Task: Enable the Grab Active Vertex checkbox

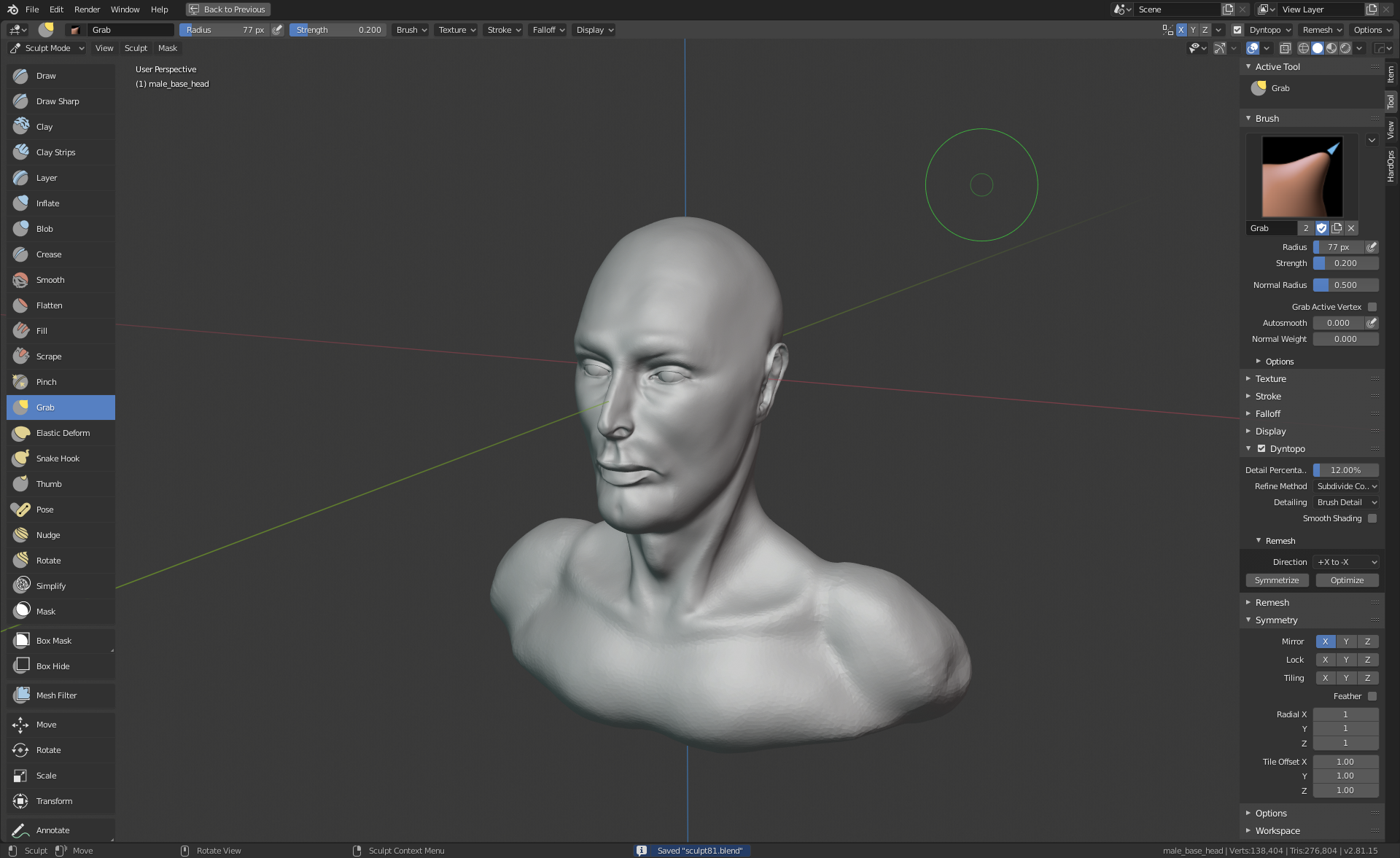Action: pyautogui.click(x=1372, y=307)
